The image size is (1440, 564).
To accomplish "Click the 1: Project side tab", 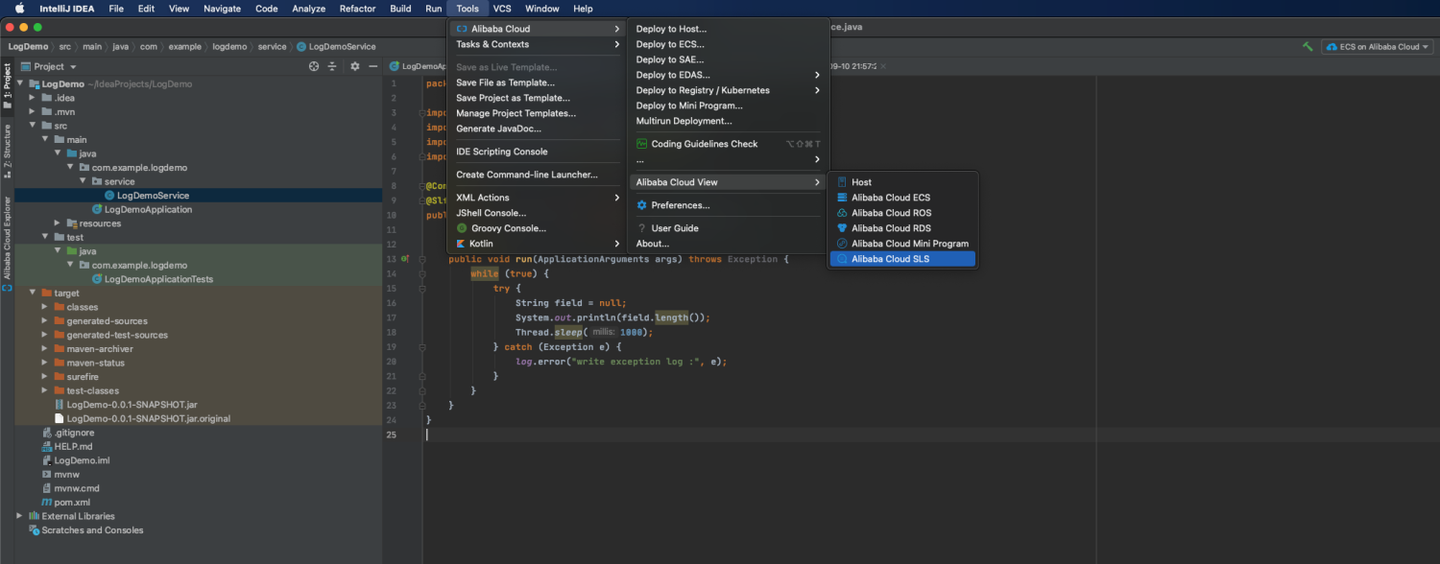I will point(7,86).
